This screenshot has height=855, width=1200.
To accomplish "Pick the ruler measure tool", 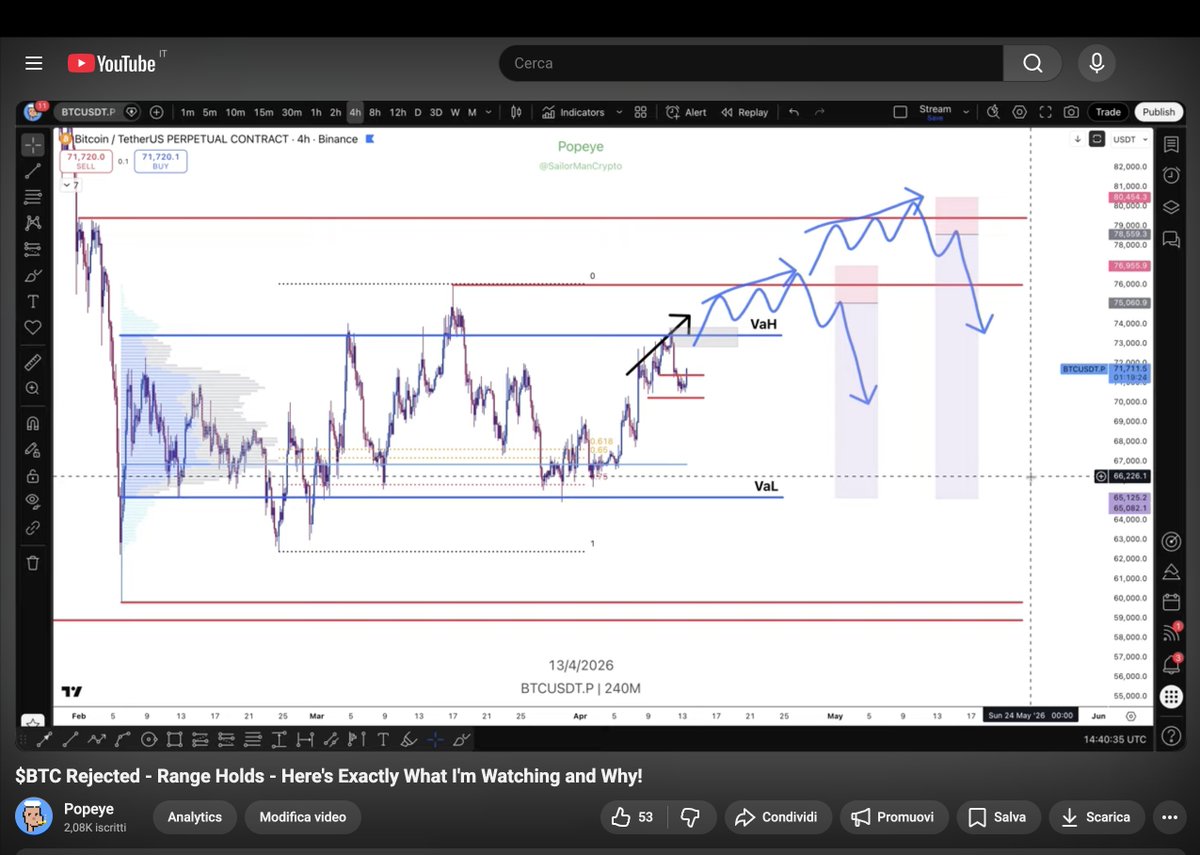I will (x=33, y=361).
